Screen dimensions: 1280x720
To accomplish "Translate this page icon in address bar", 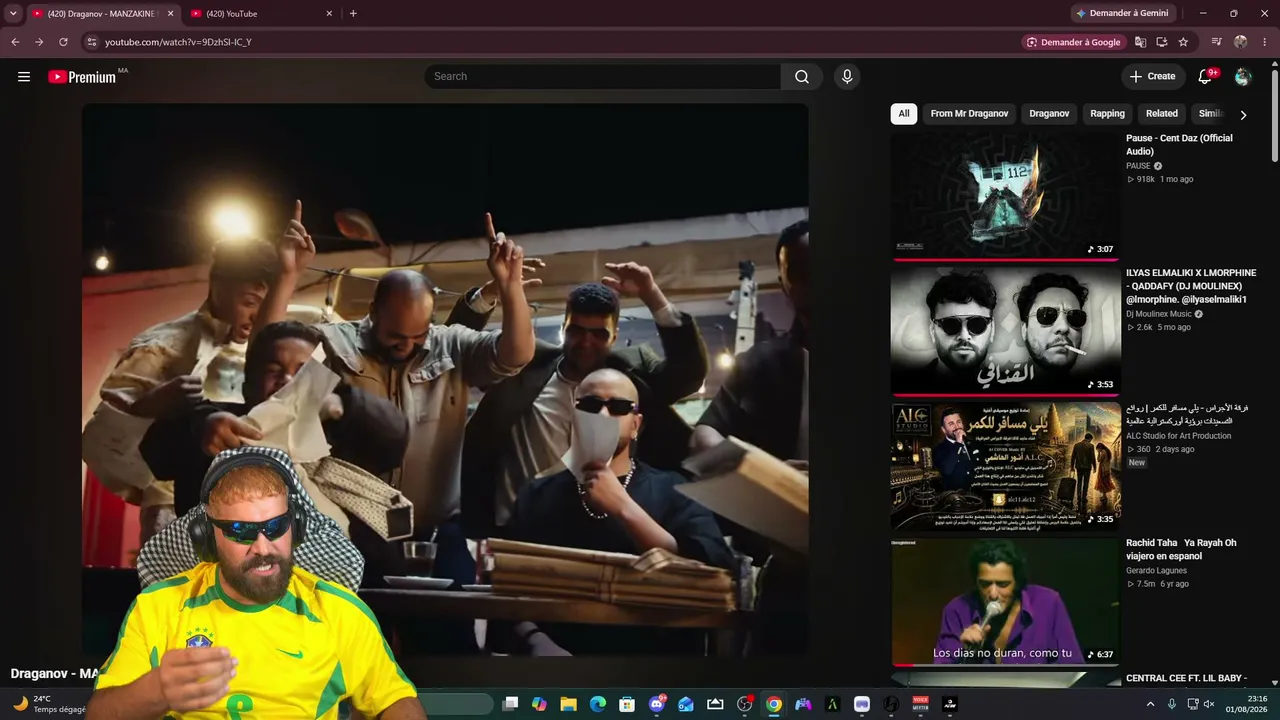I will tap(1140, 42).
